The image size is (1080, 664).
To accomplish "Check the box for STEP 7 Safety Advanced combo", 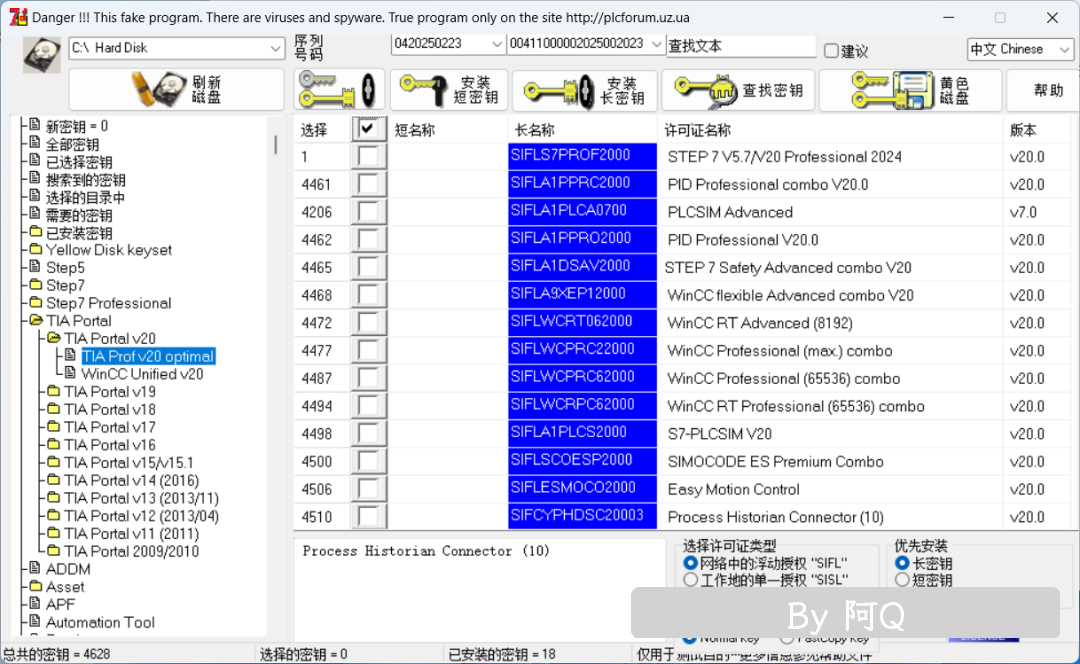I will [368, 267].
